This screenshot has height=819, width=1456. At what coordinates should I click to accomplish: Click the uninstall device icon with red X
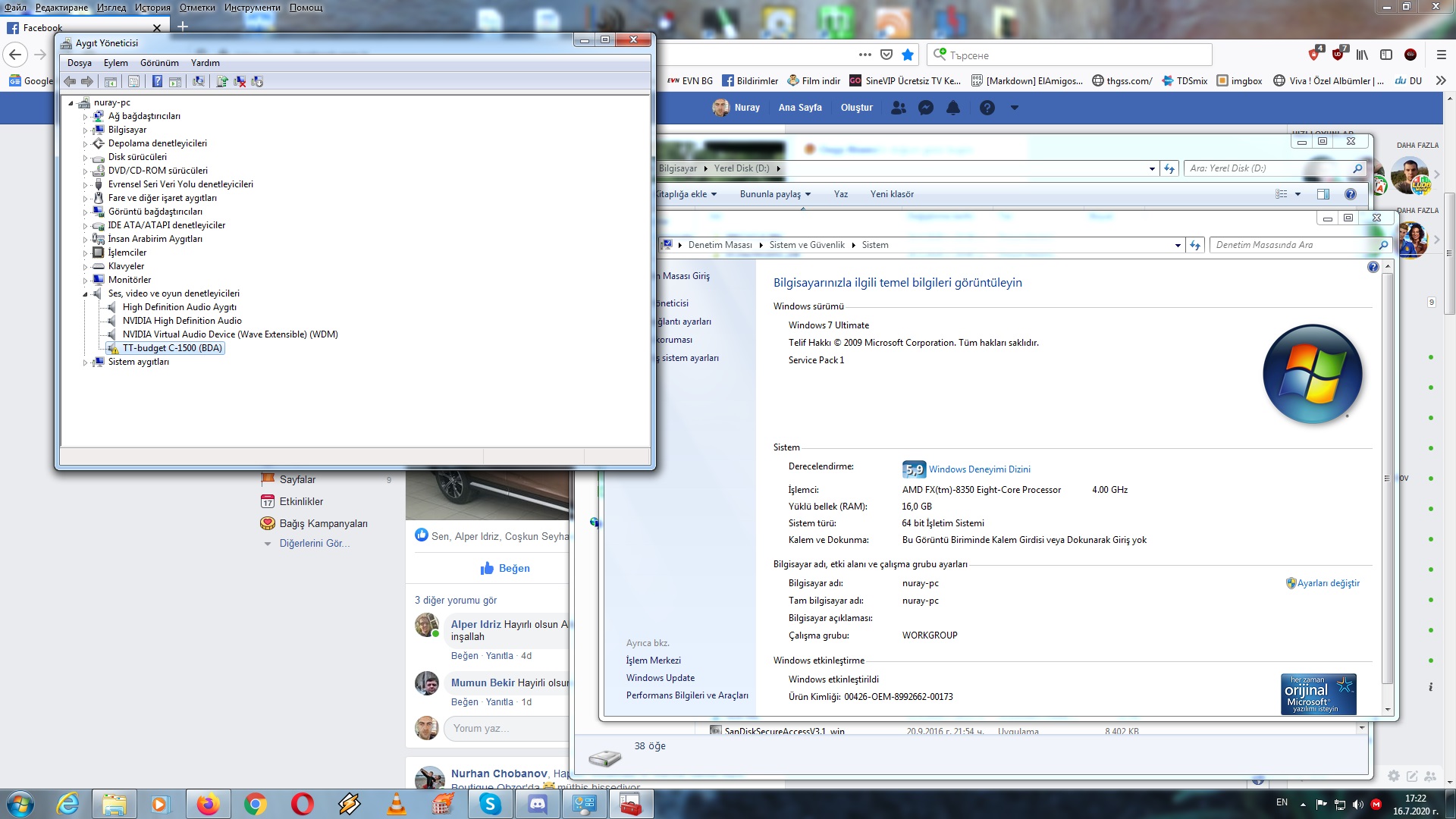pos(240,81)
